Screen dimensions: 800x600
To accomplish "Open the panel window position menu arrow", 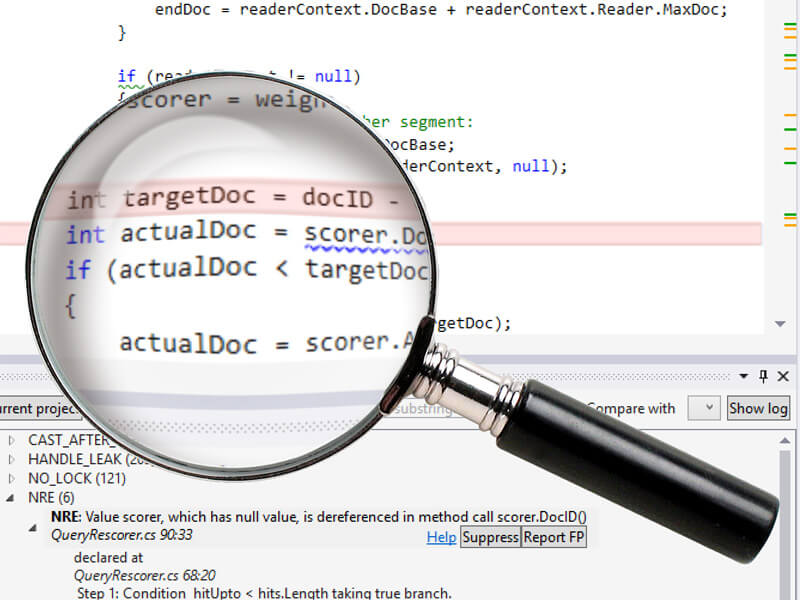I will pos(743,376).
